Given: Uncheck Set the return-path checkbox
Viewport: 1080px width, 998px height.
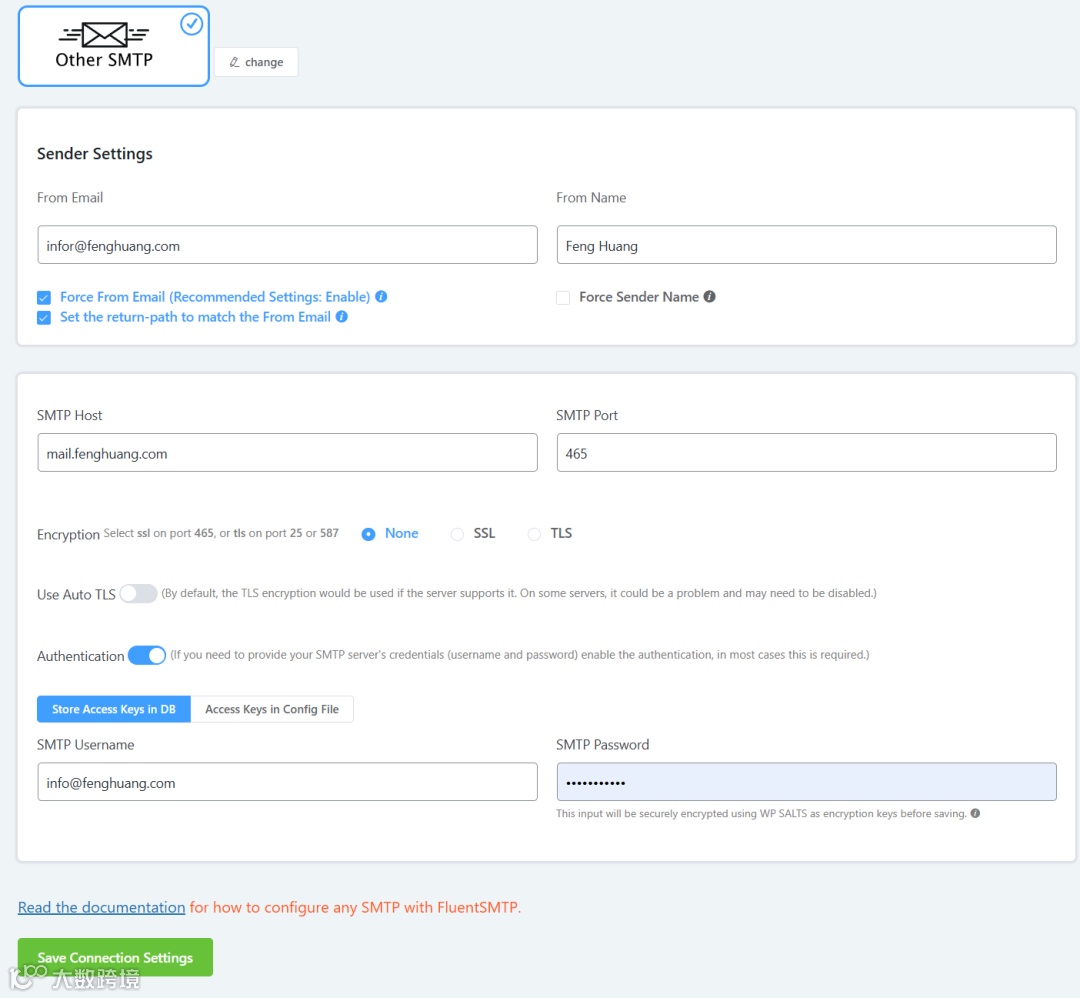Looking at the screenshot, I should (44, 318).
